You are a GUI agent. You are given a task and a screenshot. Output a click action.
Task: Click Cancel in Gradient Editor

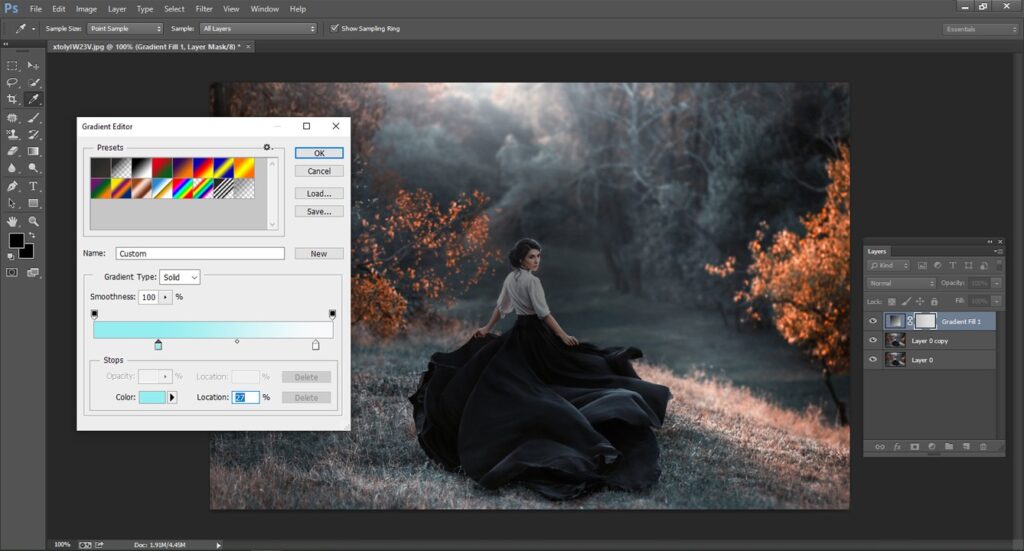319,171
